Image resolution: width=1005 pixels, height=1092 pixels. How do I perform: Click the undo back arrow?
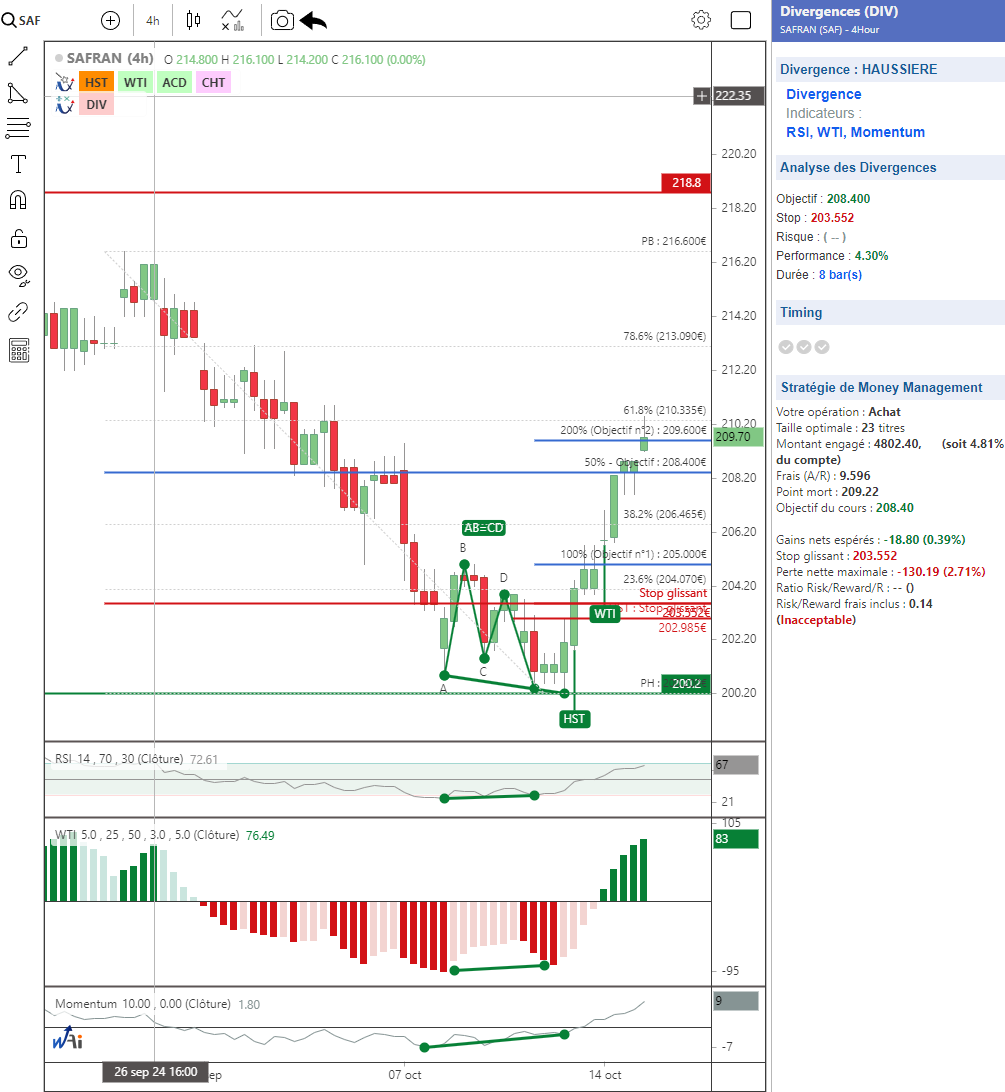pyautogui.click(x=314, y=21)
